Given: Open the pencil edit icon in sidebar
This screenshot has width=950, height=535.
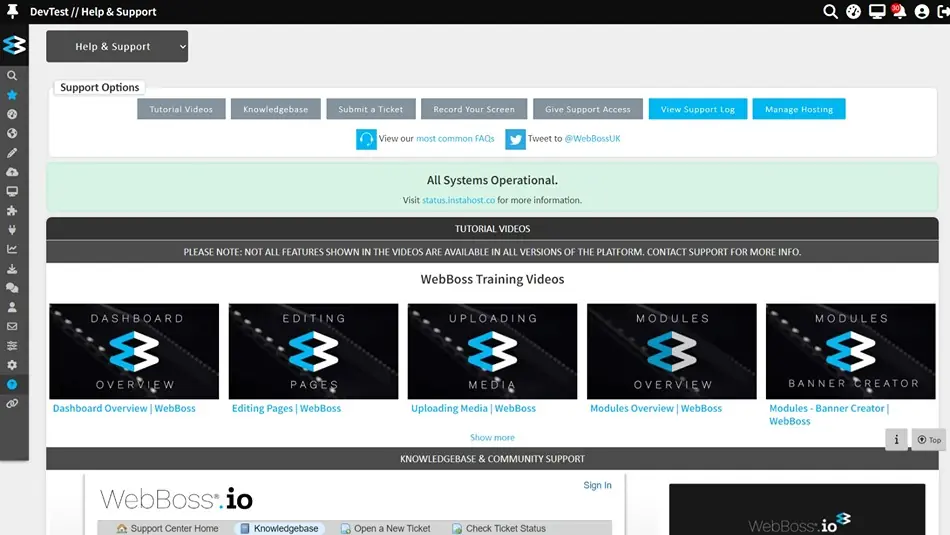Looking at the screenshot, I should pyautogui.click(x=12, y=153).
